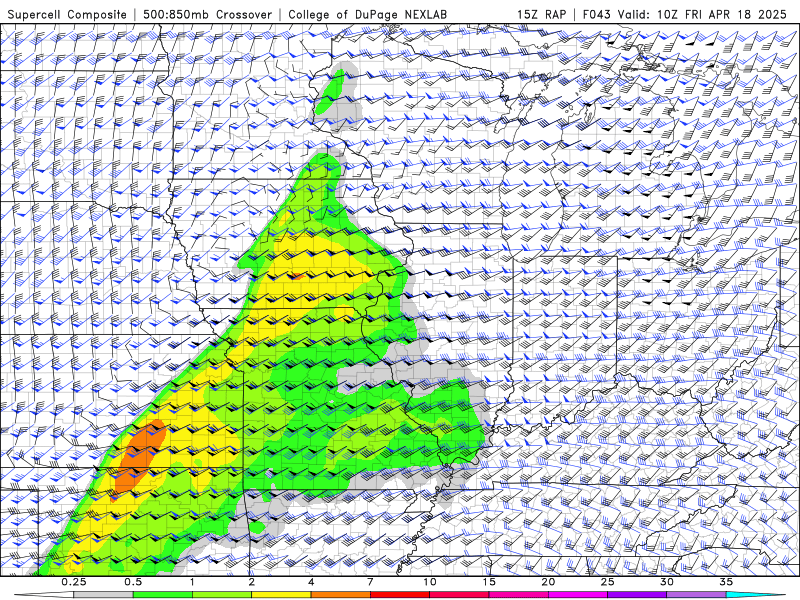The image size is (800, 600).
Task: Select the 15–20 color bar segment
Action: [x=518, y=595]
